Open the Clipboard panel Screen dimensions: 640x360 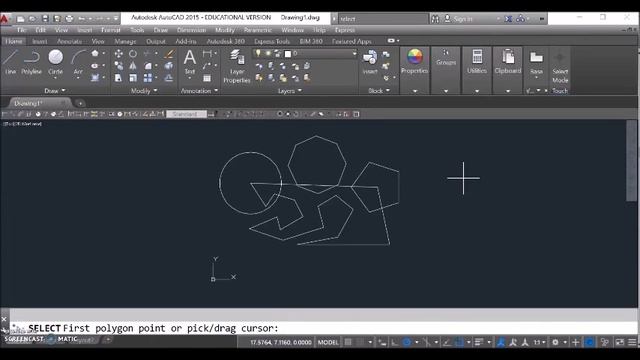(x=508, y=61)
